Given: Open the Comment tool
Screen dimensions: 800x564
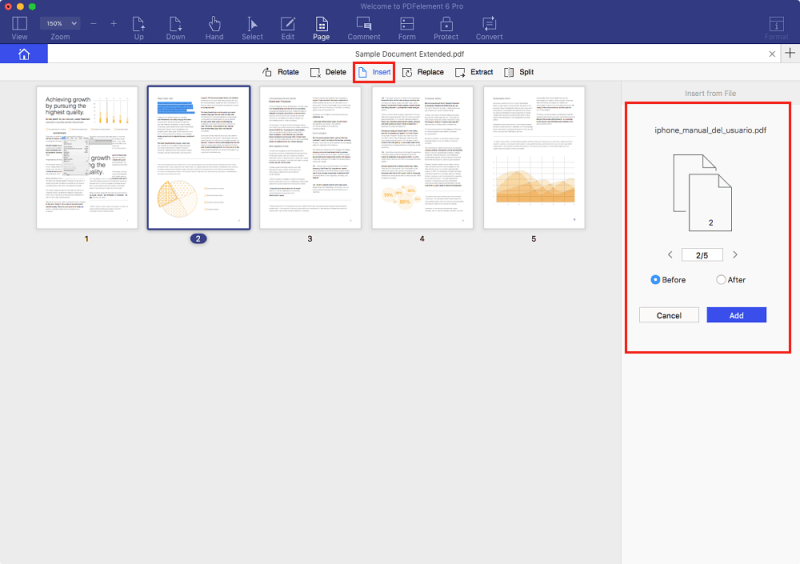Looking at the screenshot, I should click(x=364, y=28).
